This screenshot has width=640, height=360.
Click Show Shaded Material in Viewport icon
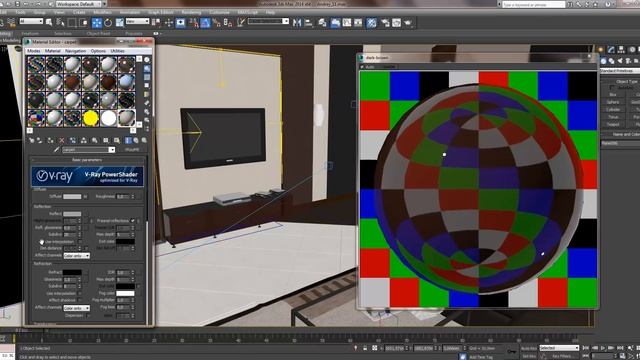117,140
